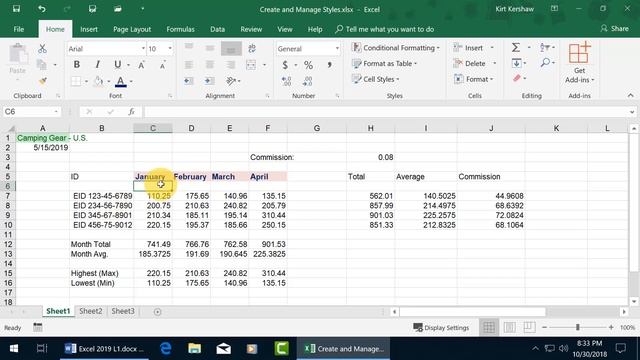Screen dimensions: 640x360
Task: Expand Conditional Formatting menu
Action: pos(396,48)
